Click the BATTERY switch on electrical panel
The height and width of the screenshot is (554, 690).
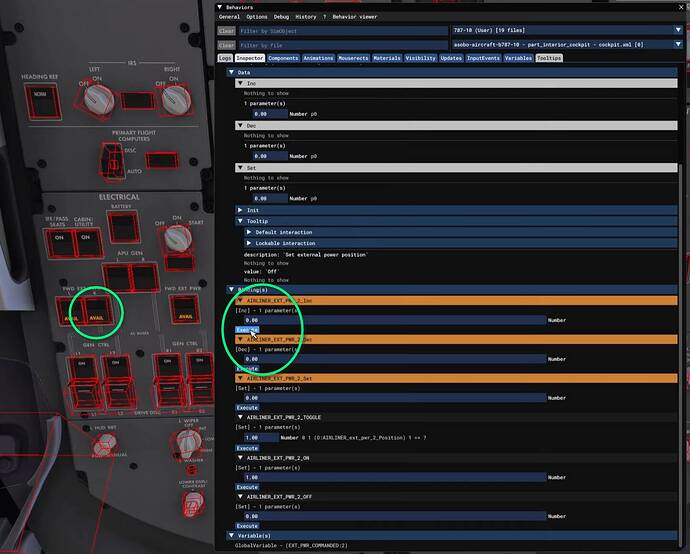(x=124, y=227)
